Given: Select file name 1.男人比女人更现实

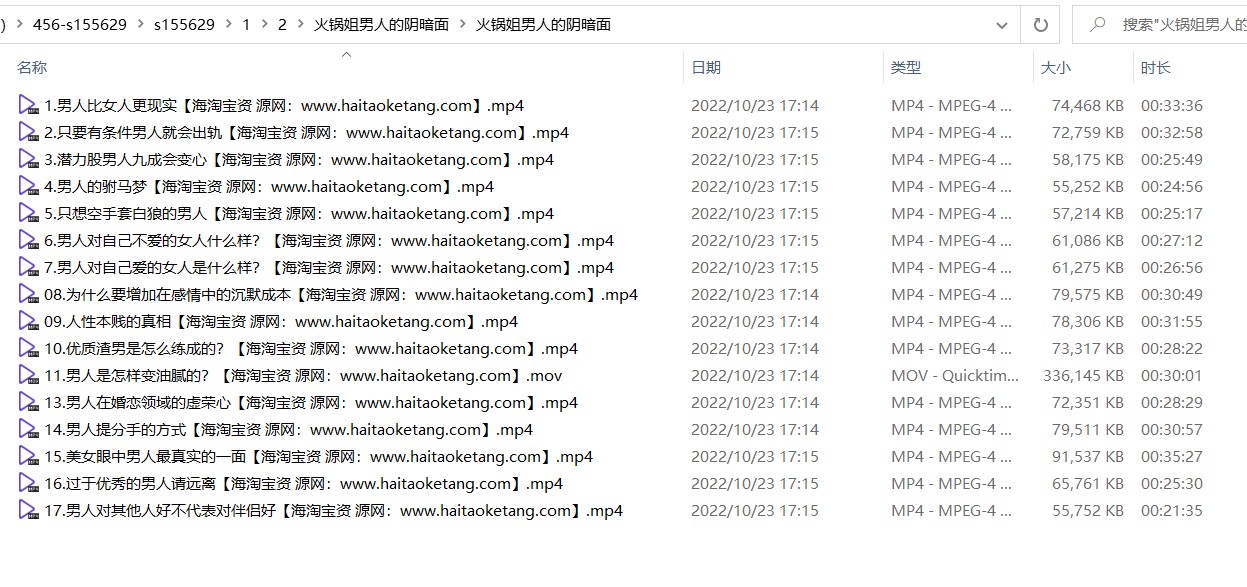Looking at the screenshot, I should pos(284,105).
